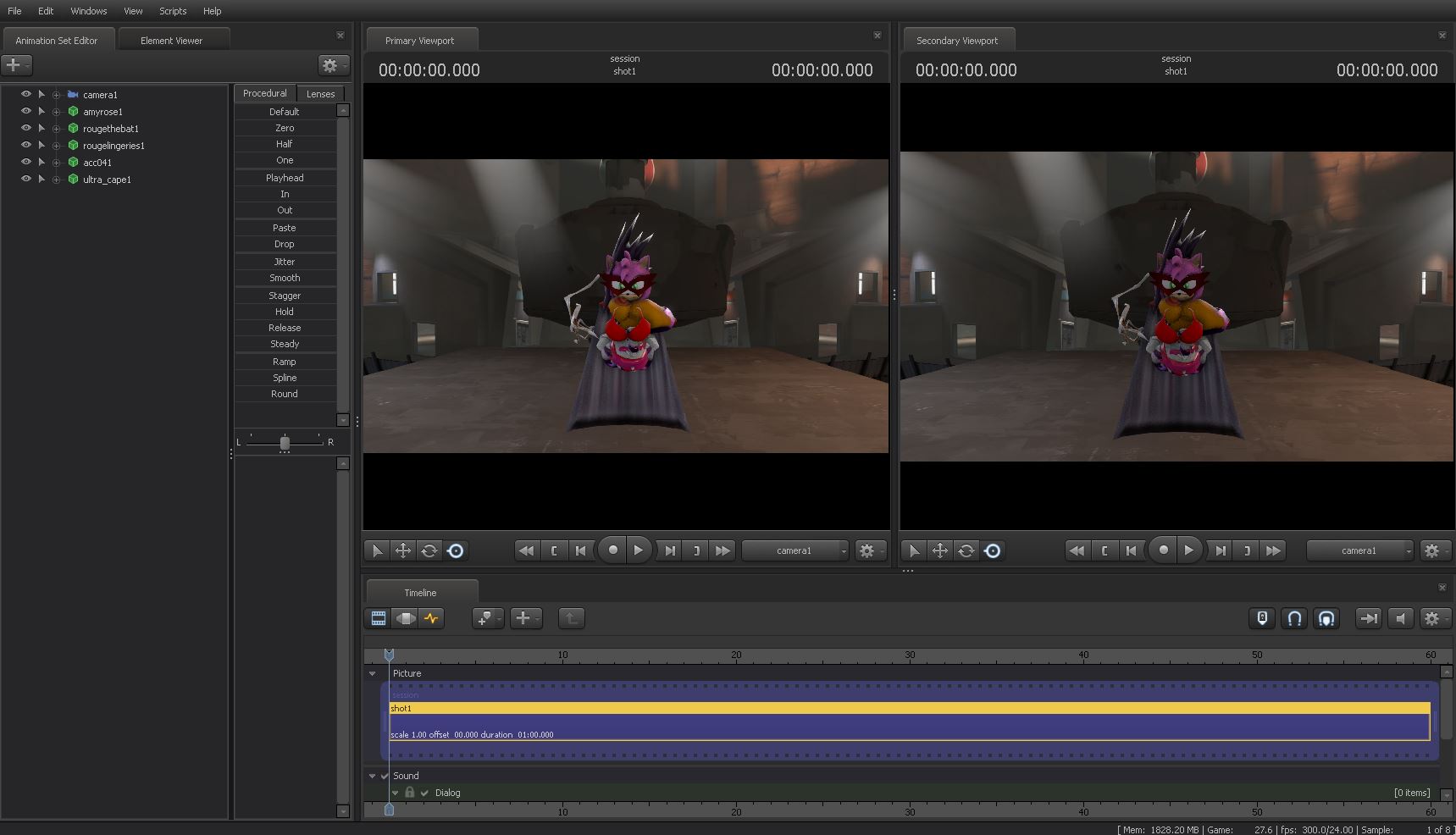Hide the camera1 animation set

(x=26, y=94)
